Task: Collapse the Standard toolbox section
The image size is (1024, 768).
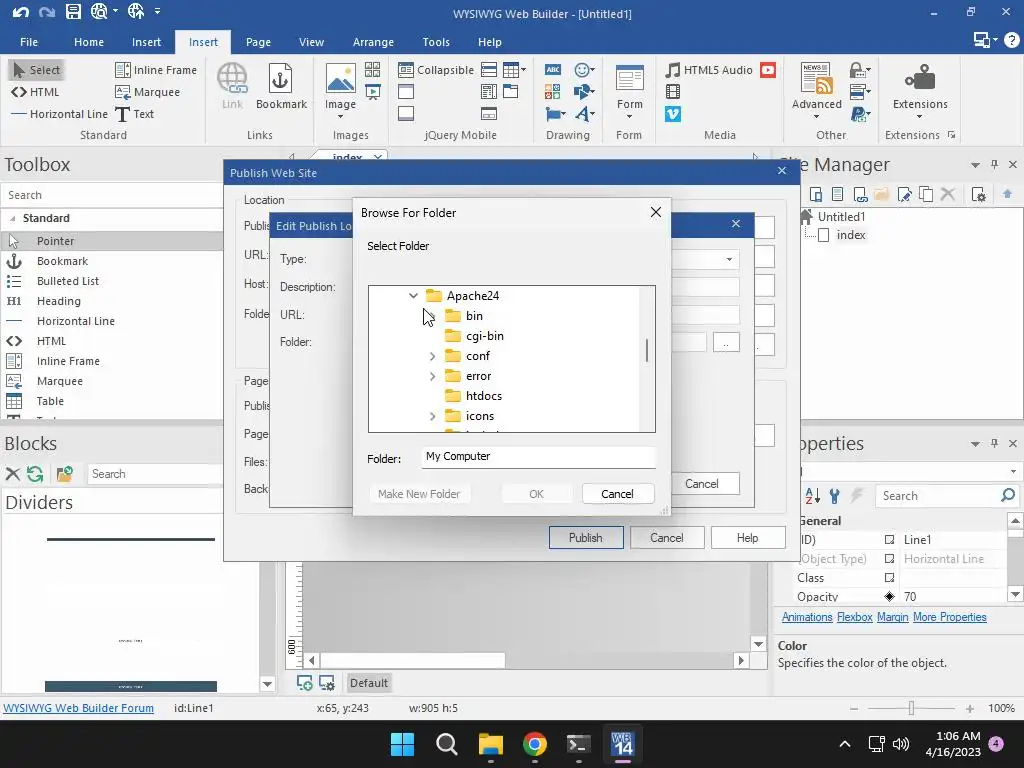Action: coord(13,219)
